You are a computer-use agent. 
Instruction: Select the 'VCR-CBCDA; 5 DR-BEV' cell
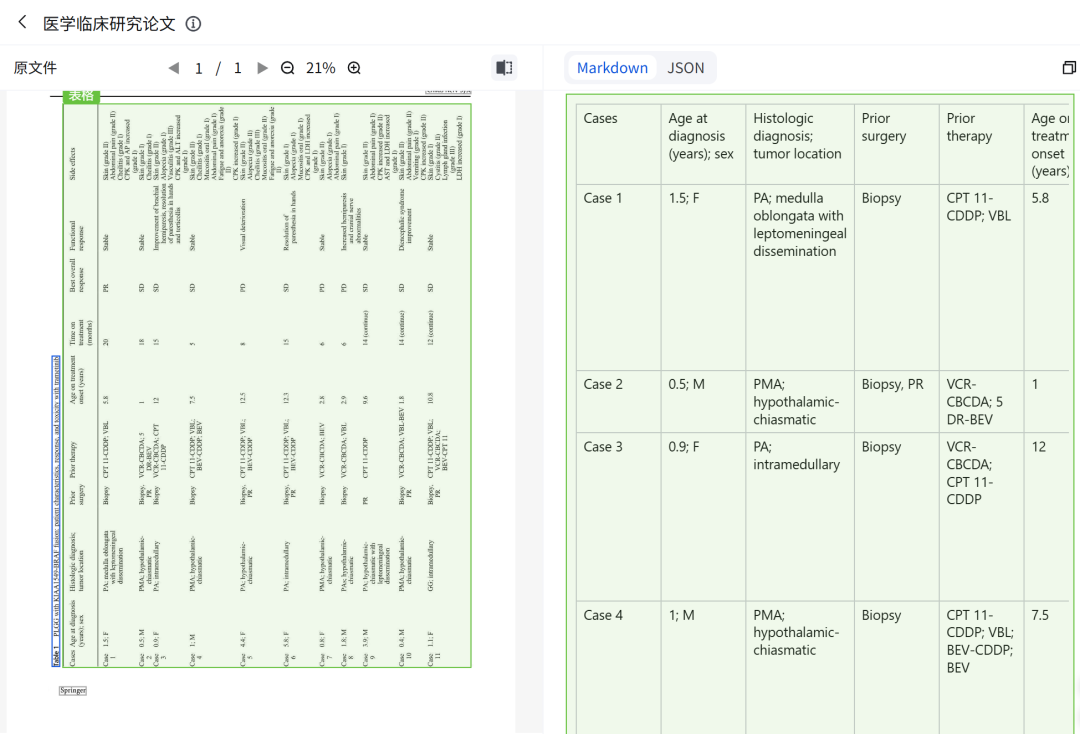[982, 402]
